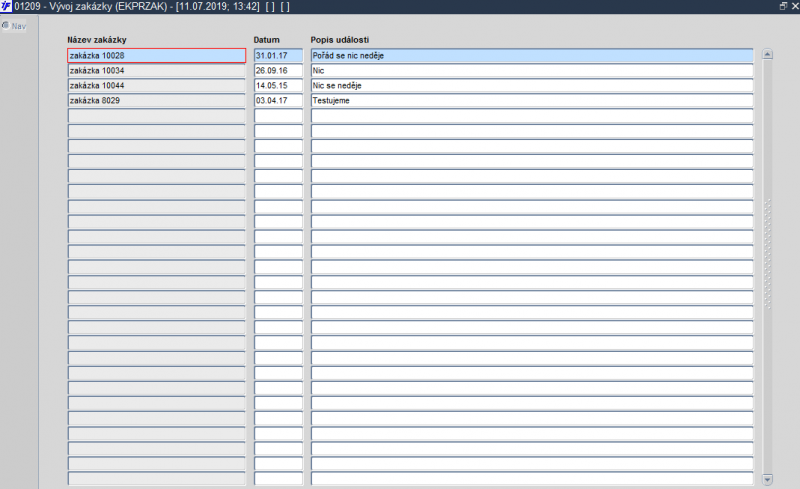Click the date field '03.04.17'

tap(279, 101)
